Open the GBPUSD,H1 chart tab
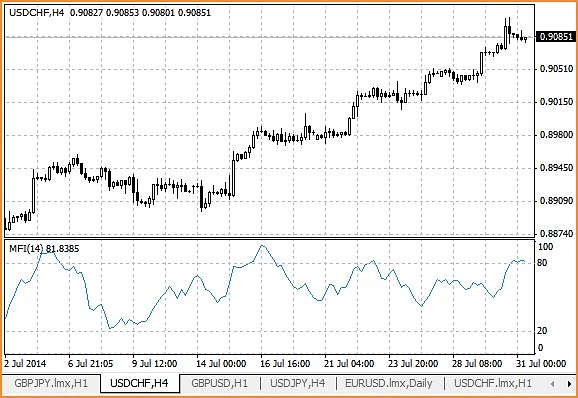578x398 pixels. (220, 383)
